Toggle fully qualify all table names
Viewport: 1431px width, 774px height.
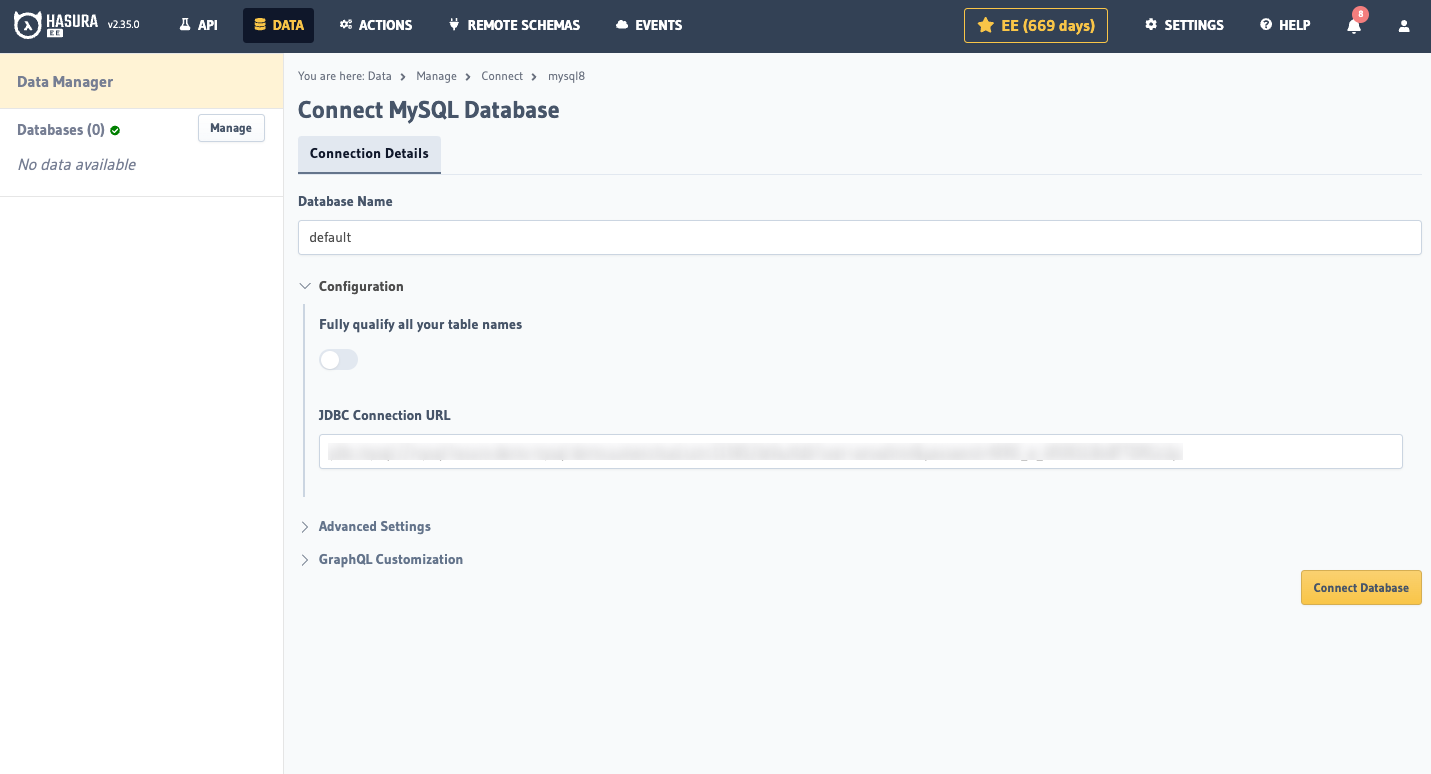tap(338, 359)
